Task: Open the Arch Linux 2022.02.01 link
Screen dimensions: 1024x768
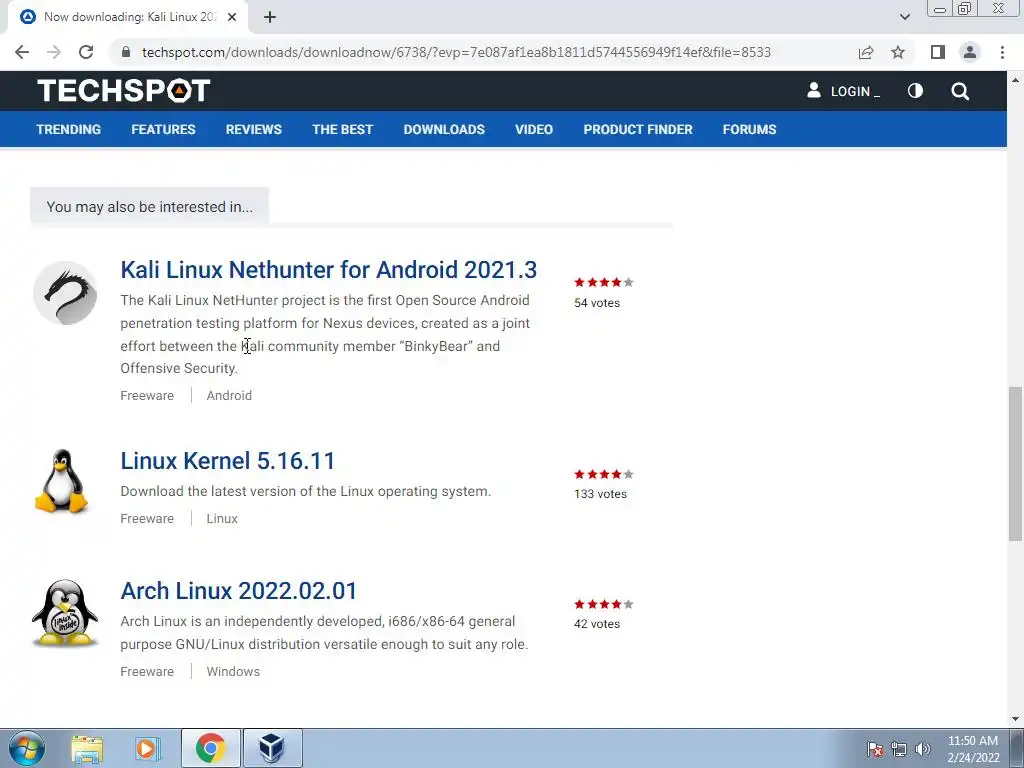Action: [238, 591]
